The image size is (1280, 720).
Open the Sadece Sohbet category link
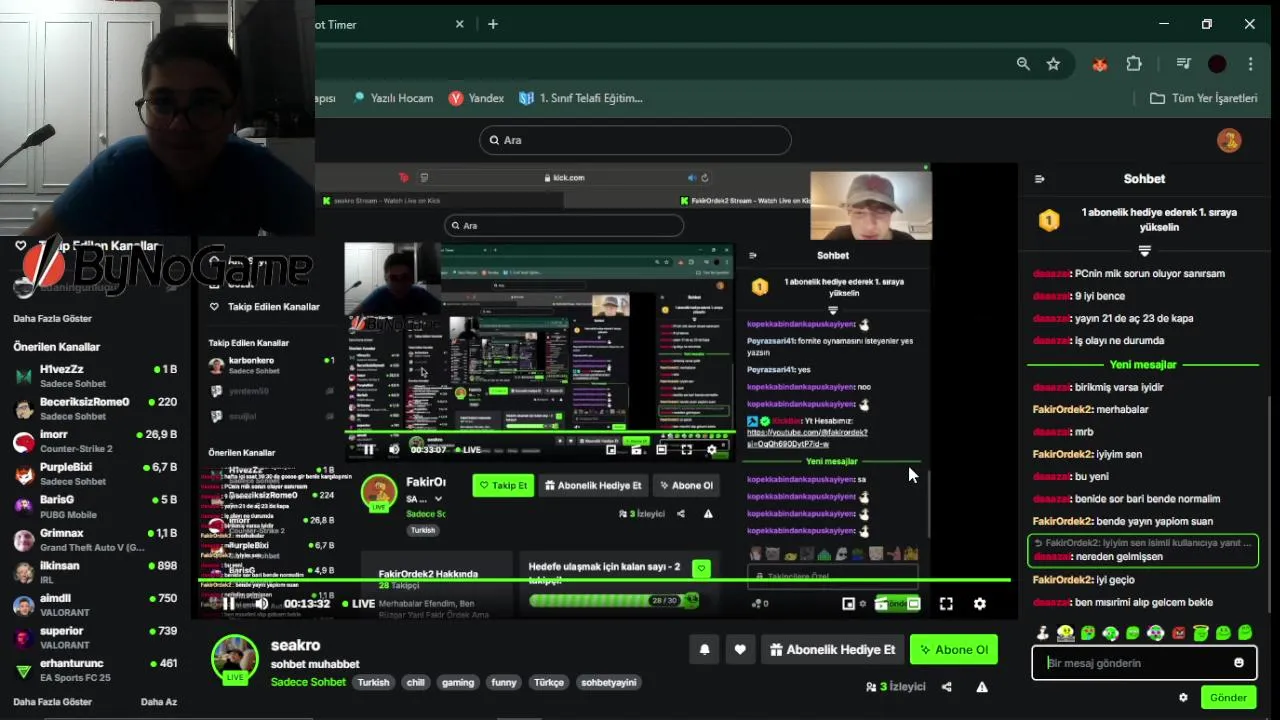[308, 682]
